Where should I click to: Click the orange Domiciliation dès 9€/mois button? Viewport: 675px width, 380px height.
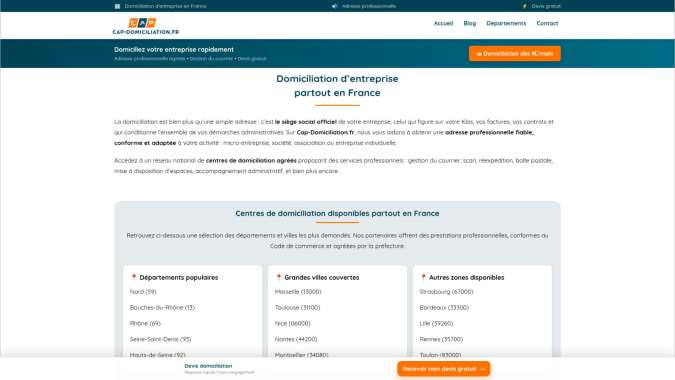514,53
